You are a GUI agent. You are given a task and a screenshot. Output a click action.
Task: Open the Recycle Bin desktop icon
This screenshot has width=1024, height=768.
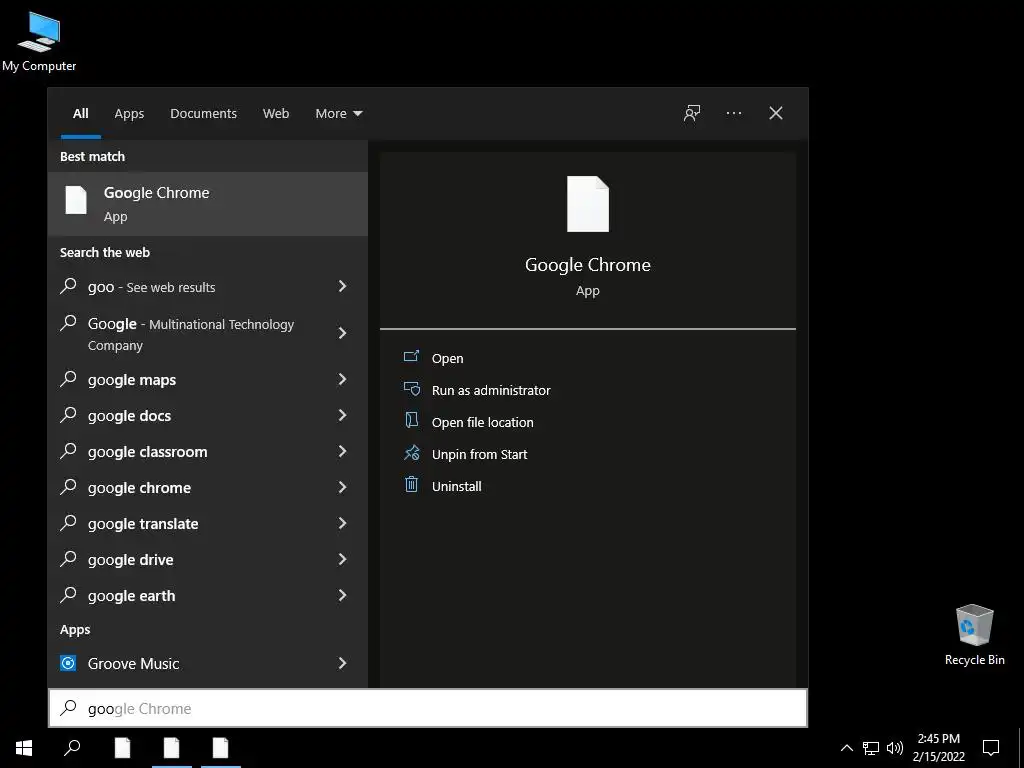point(974,634)
